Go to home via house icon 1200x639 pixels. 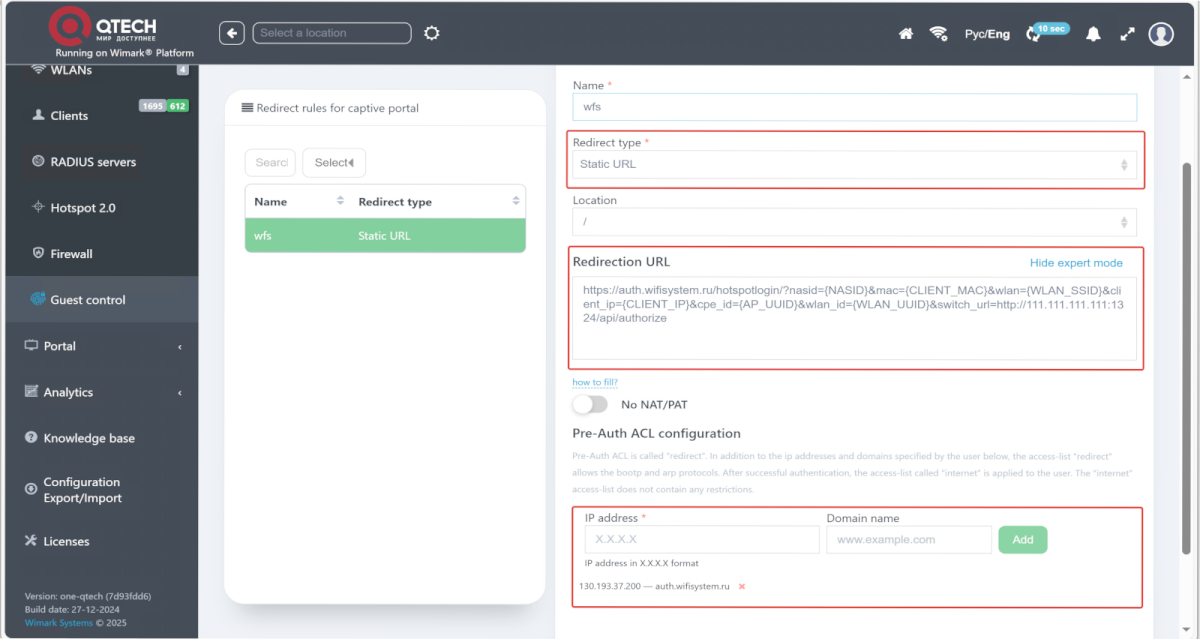coord(906,34)
